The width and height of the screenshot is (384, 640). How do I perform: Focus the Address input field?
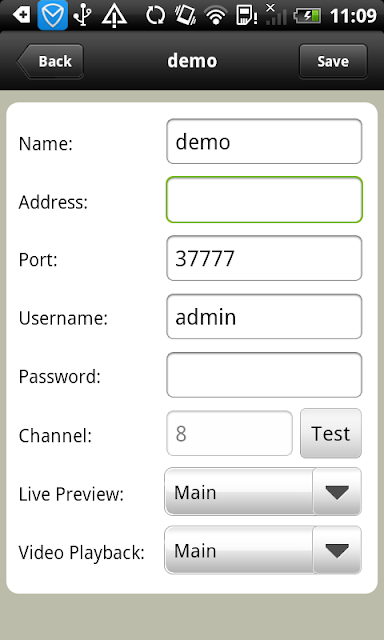tap(264, 200)
